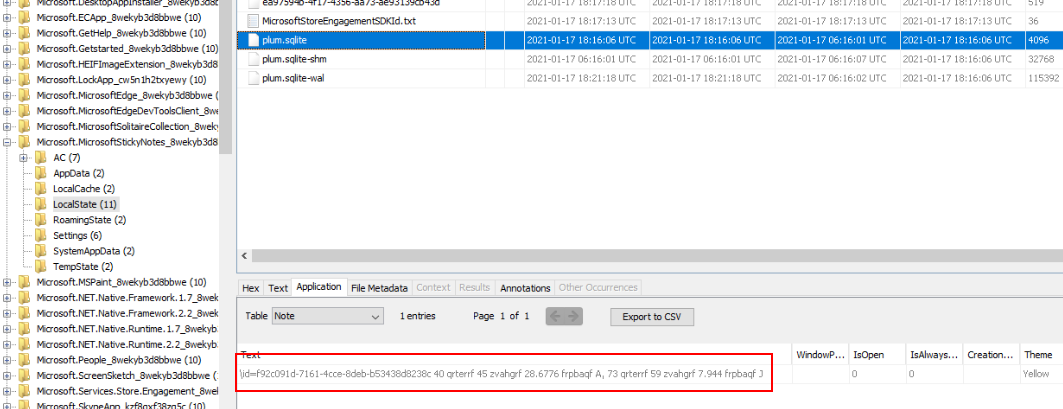Click the Export to CSV button
The height and width of the screenshot is (409, 1063).
click(x=652, y=317)
